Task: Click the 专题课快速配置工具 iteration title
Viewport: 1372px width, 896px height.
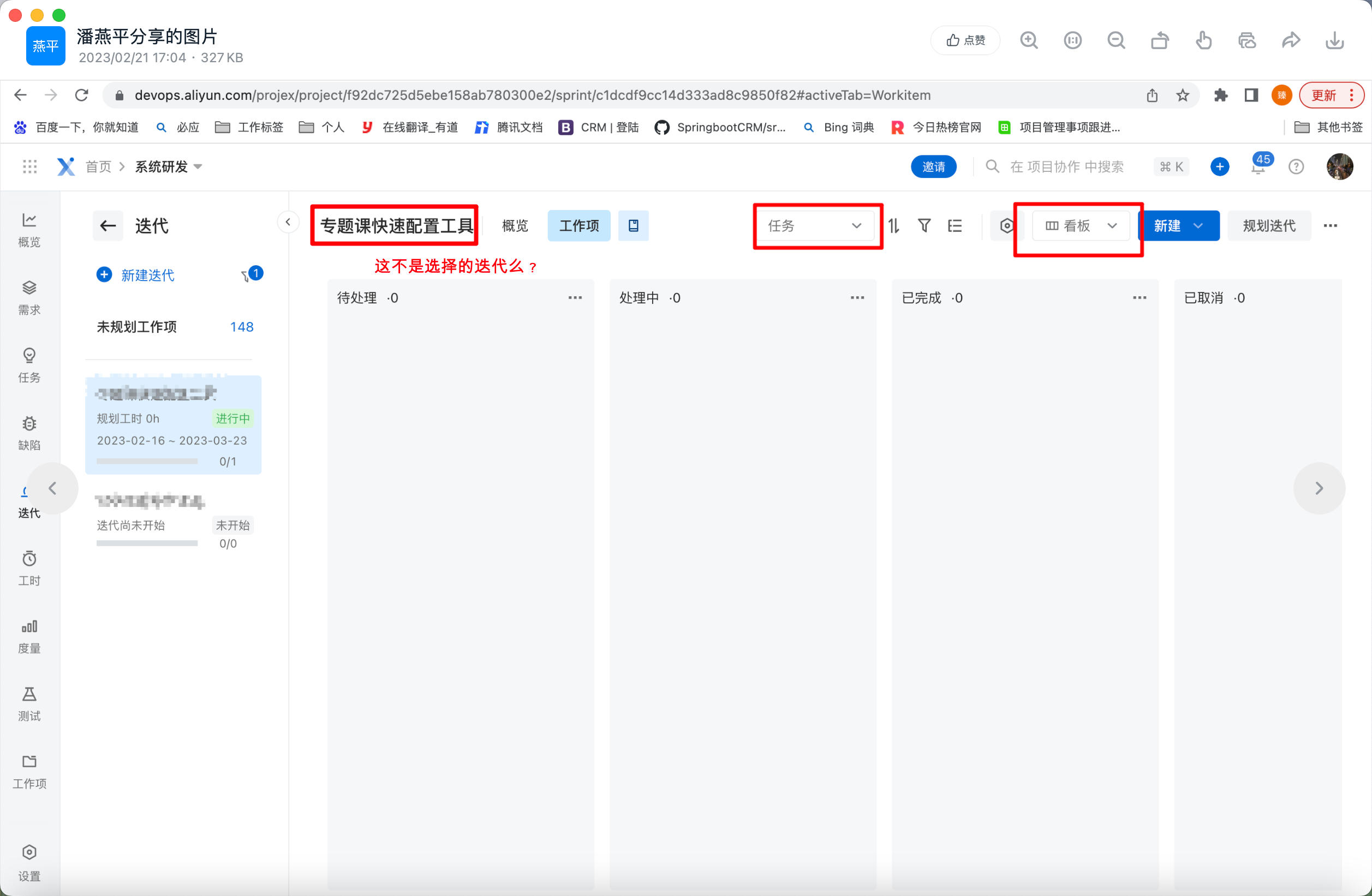Action: [396, 225]
